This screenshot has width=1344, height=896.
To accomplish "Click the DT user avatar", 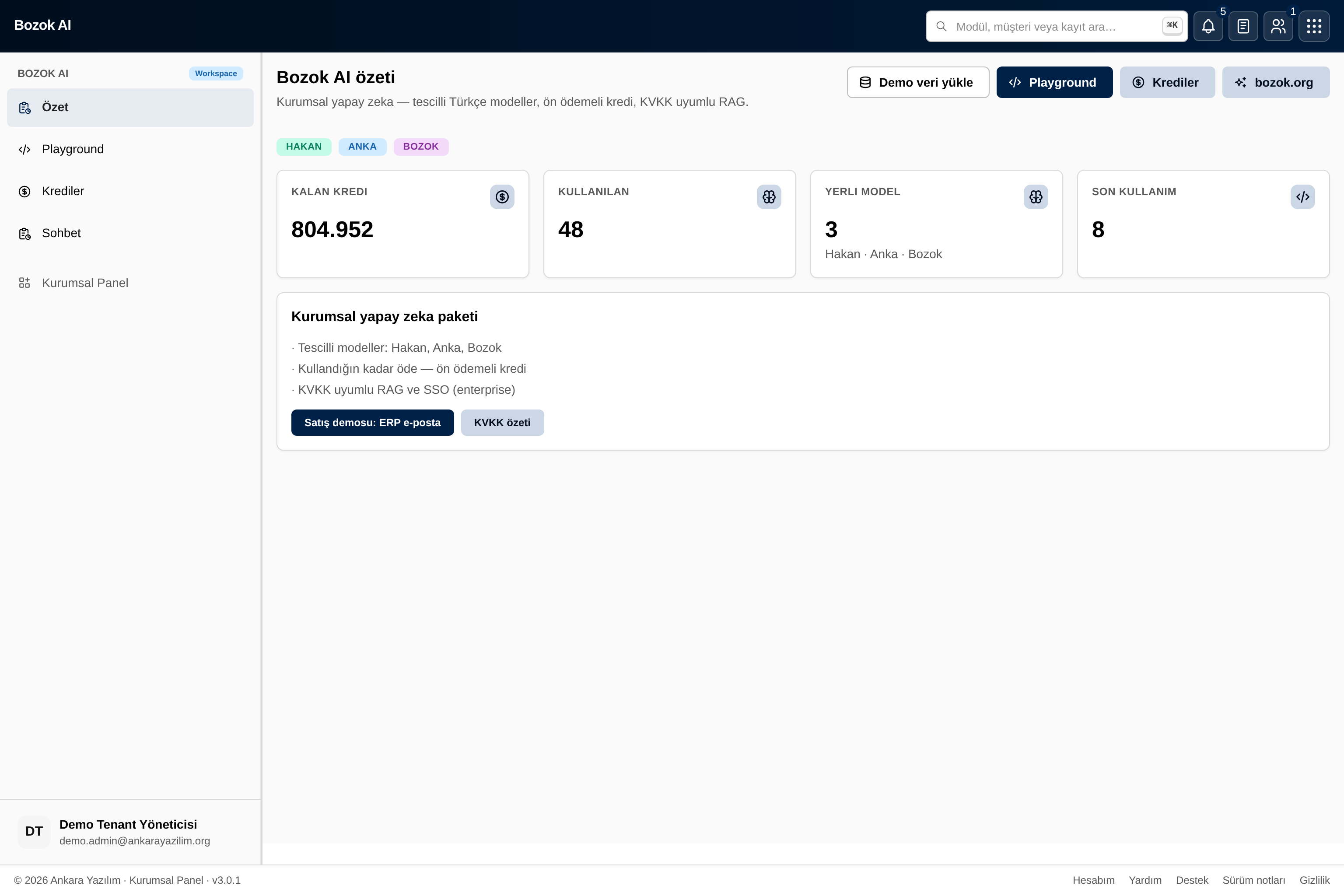I will 34,831.
